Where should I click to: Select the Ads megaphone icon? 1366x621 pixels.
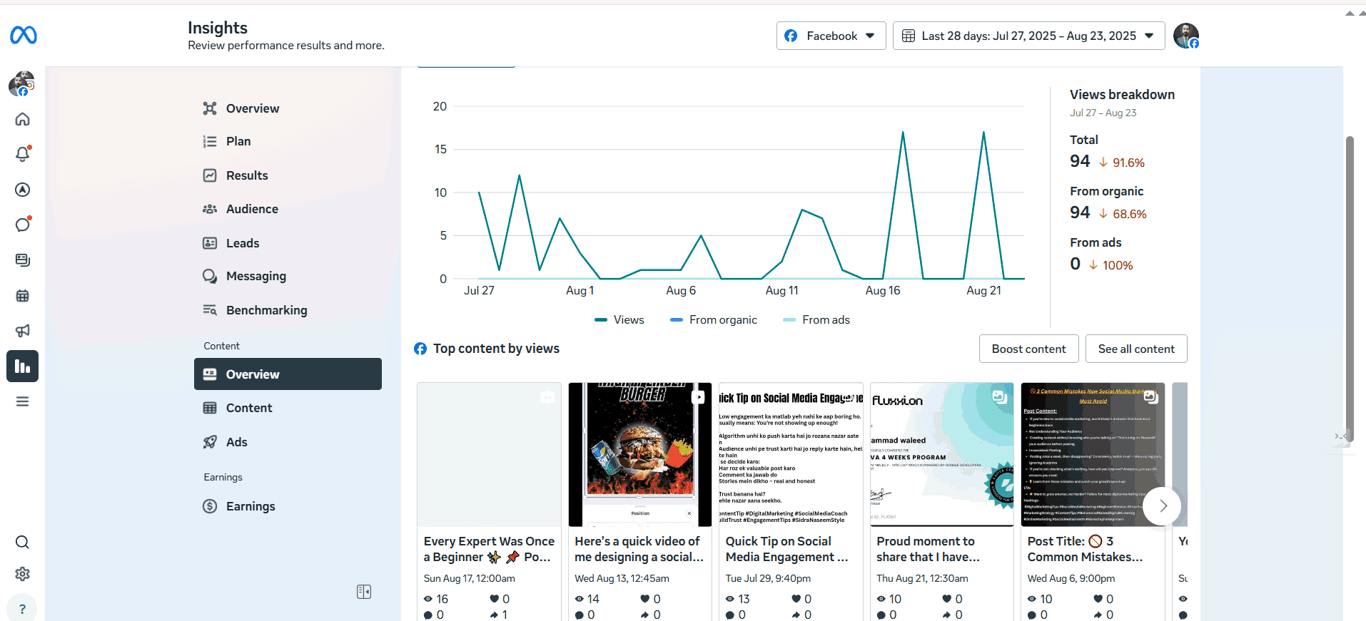(x=22, y=330)
